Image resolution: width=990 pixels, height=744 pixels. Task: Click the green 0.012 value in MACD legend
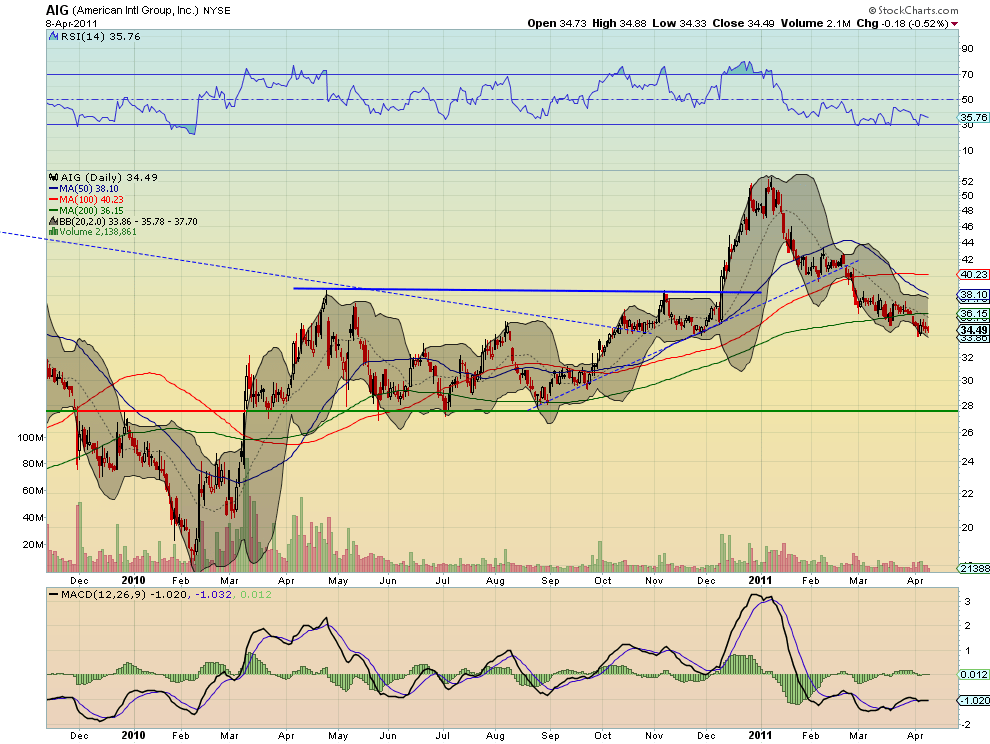(x=256, y=594)
